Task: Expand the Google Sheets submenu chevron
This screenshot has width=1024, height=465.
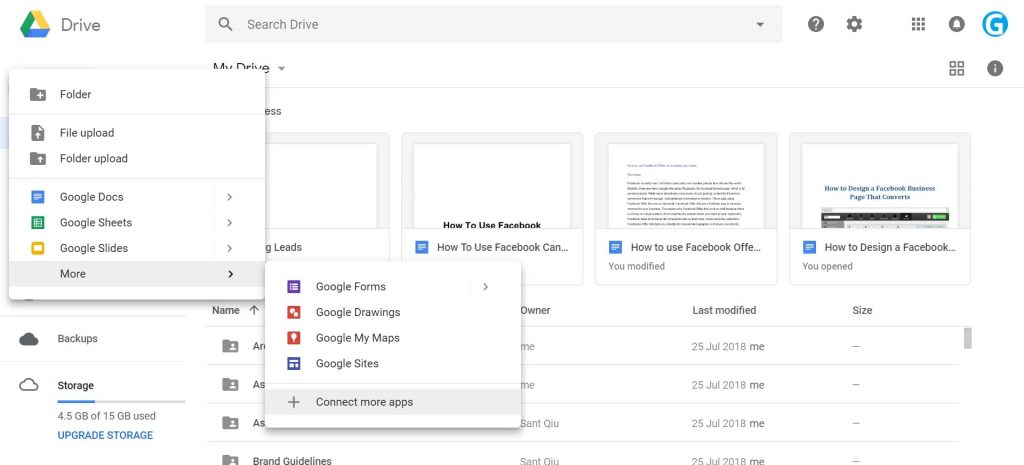Action: 229,222
